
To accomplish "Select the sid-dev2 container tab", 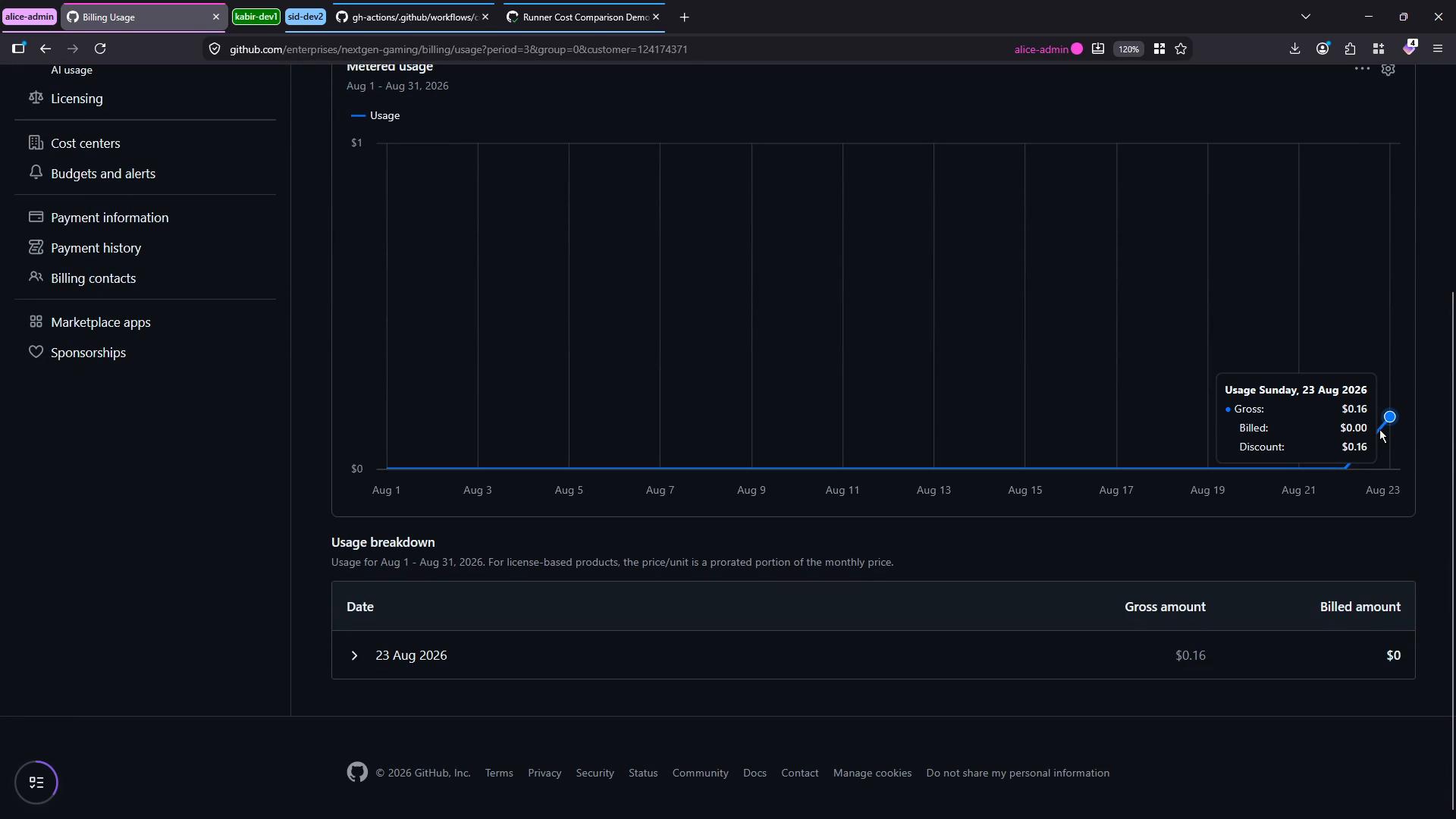I will pyautogui.click(x=306, y=17).
